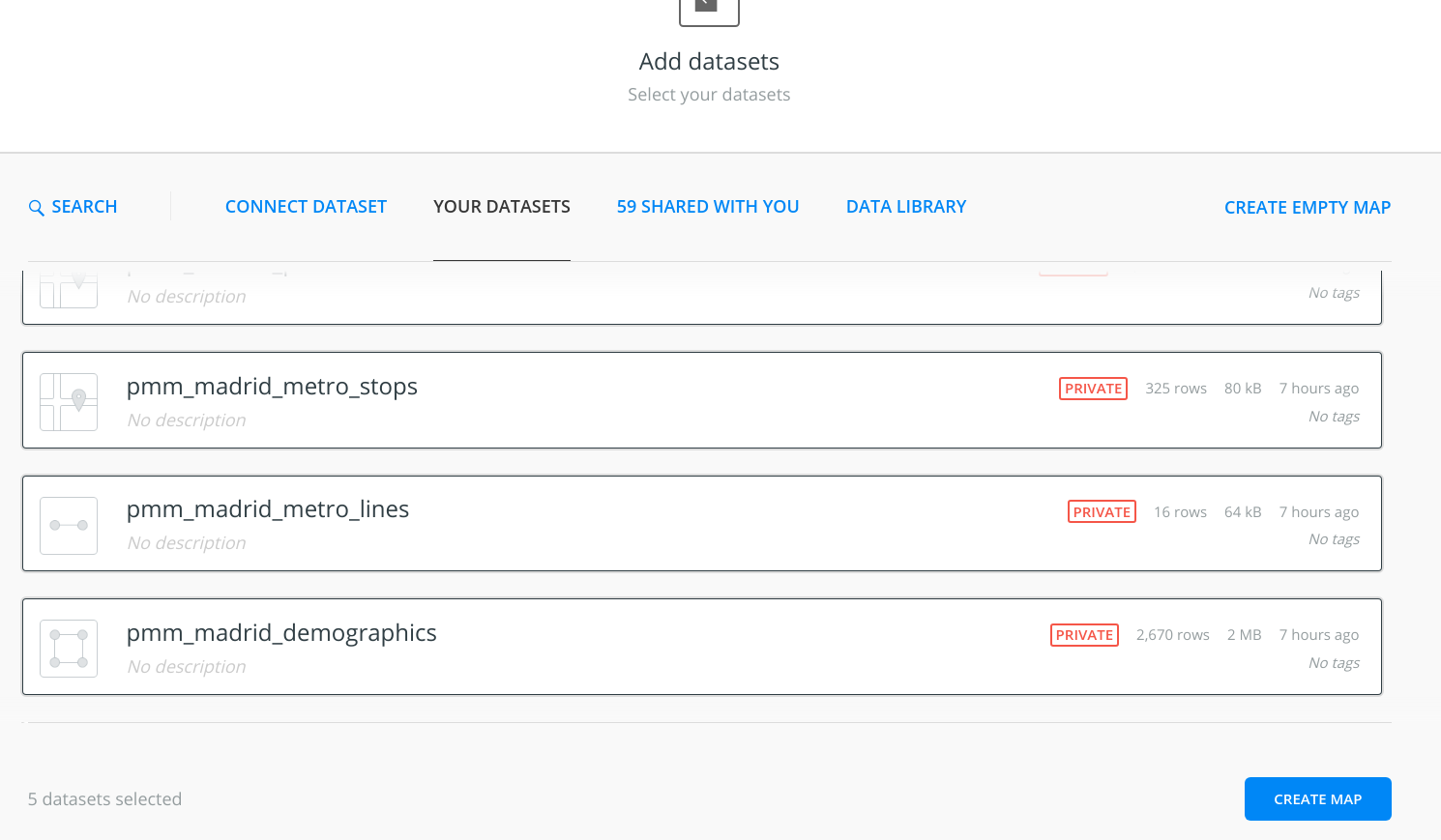Viewport: 1441px width, 840px height.
Task: Click '16 rows' on metro_lines row
Action: pos(1180,512)
